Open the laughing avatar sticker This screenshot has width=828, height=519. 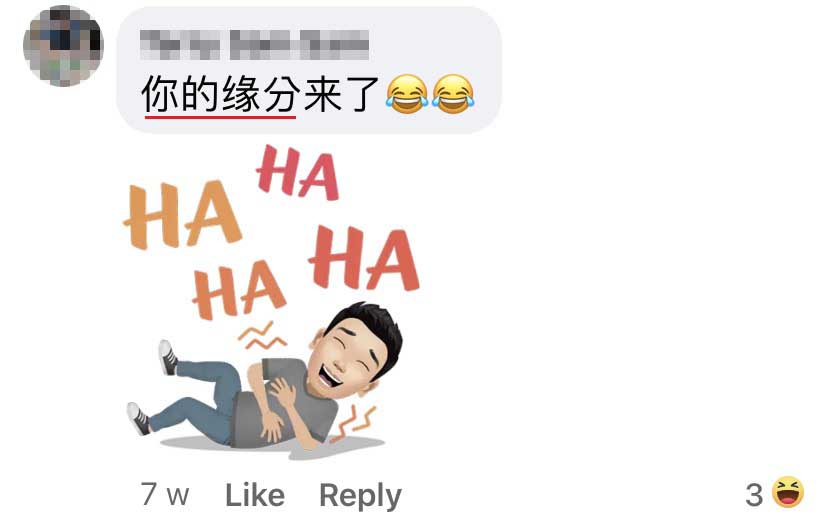click(x=272, y=302)
